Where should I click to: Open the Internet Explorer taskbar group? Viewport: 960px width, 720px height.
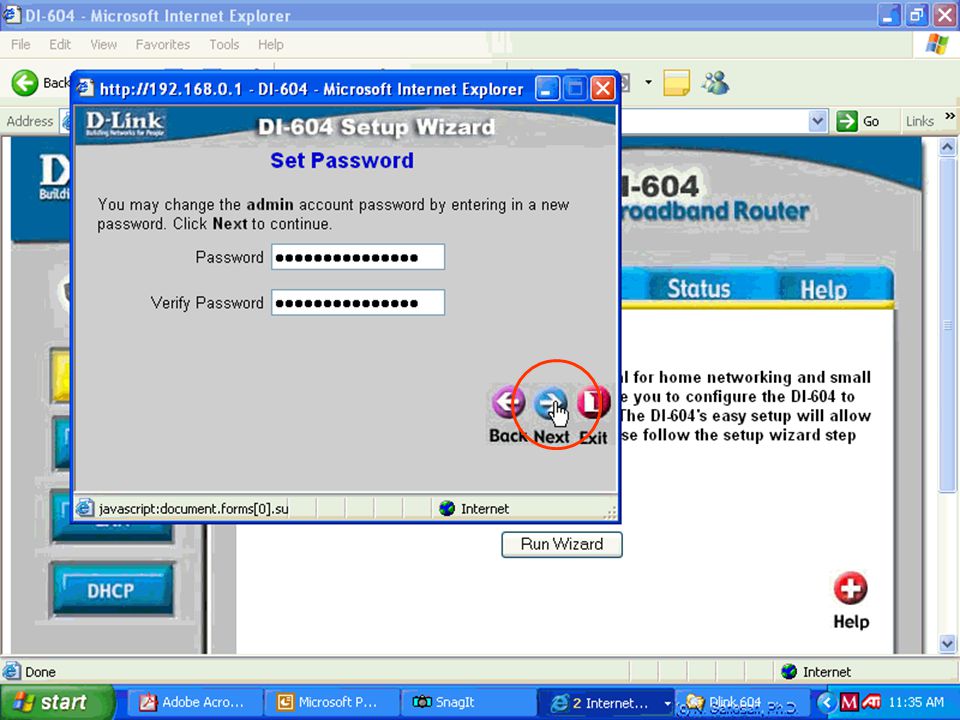(606, 702)
